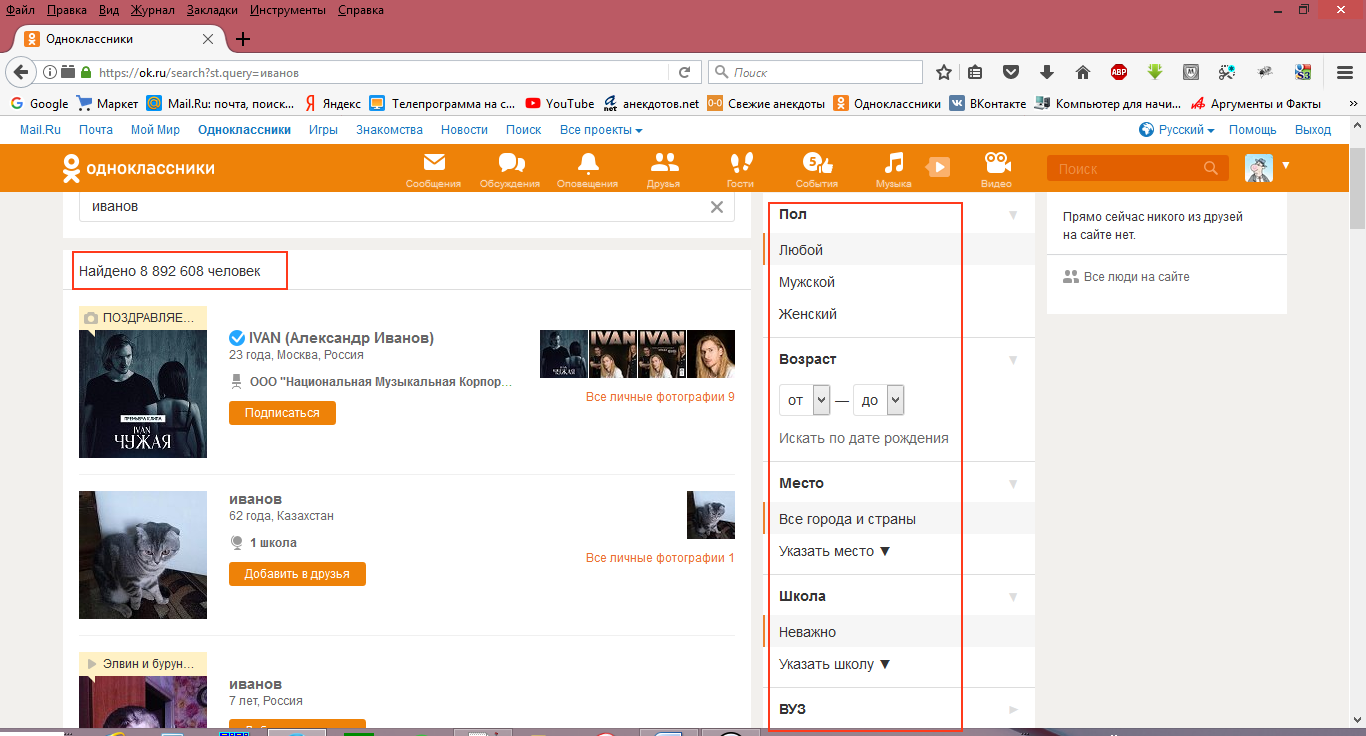Open Закладки menu
Image resolution: width=1366 pixels, height=736 pixels.
tap(212, 10)
